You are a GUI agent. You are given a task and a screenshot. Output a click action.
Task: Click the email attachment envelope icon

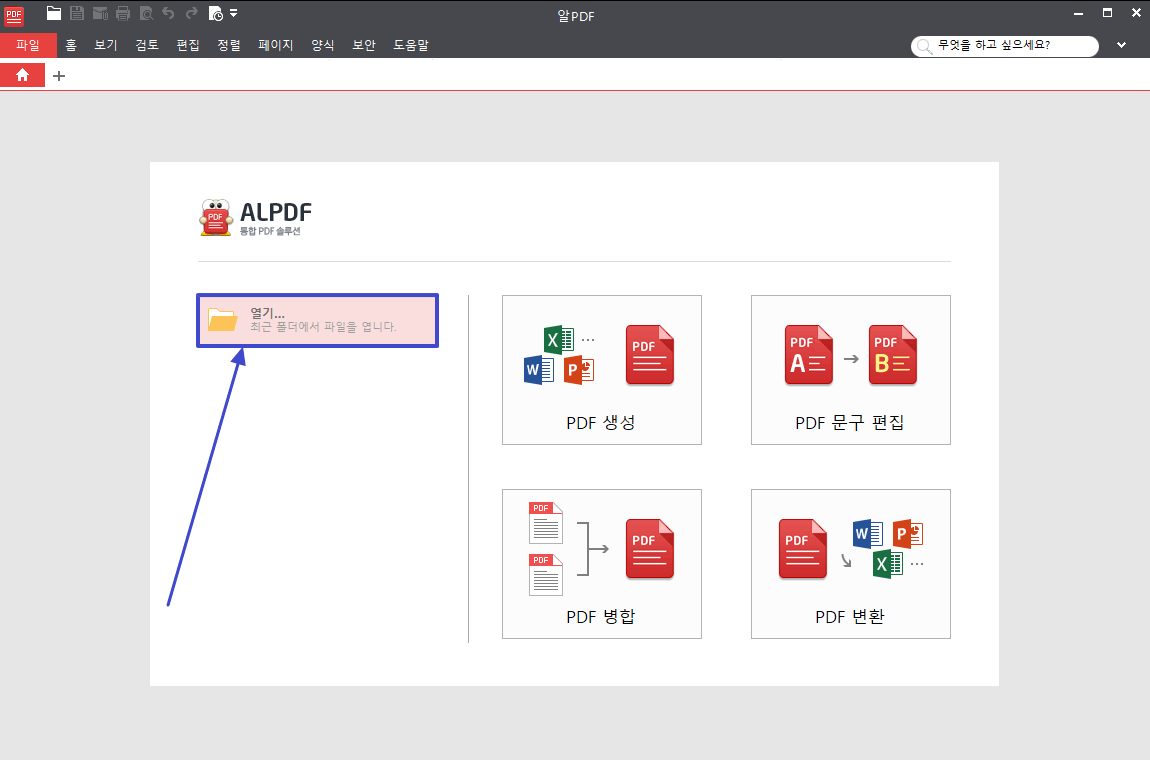click(x=100, y=12)
